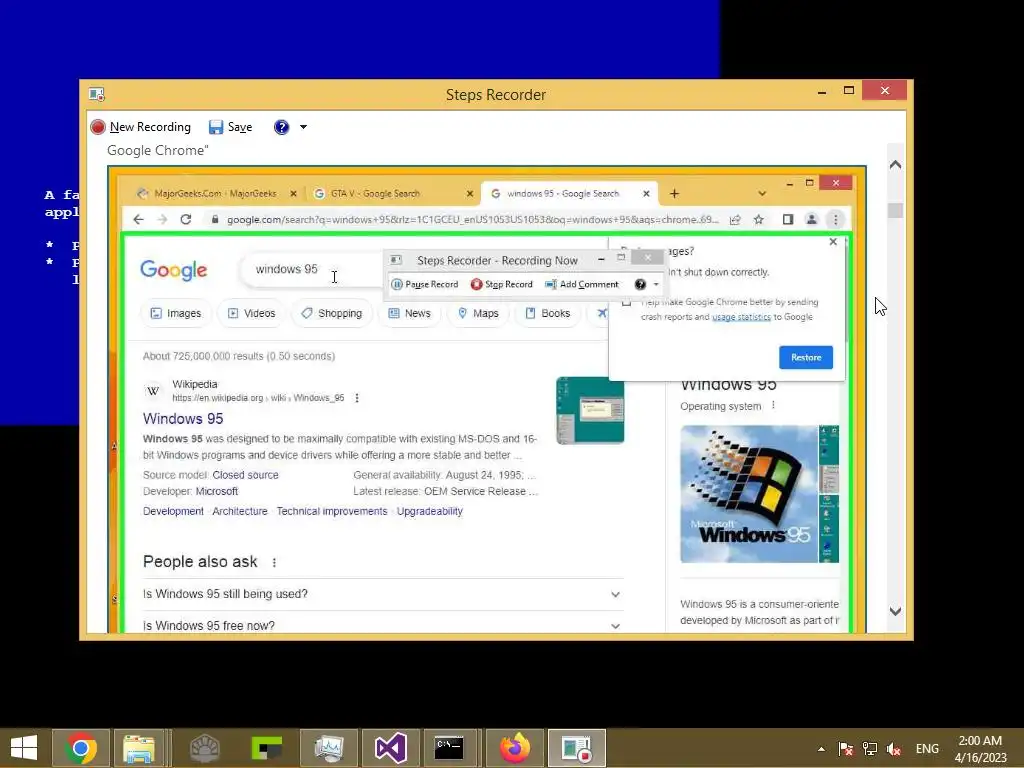This screenshot has height=768, width=1024.
Task: Click Stop Record in the captured recorder bar
Action: (x=502, y=284)
